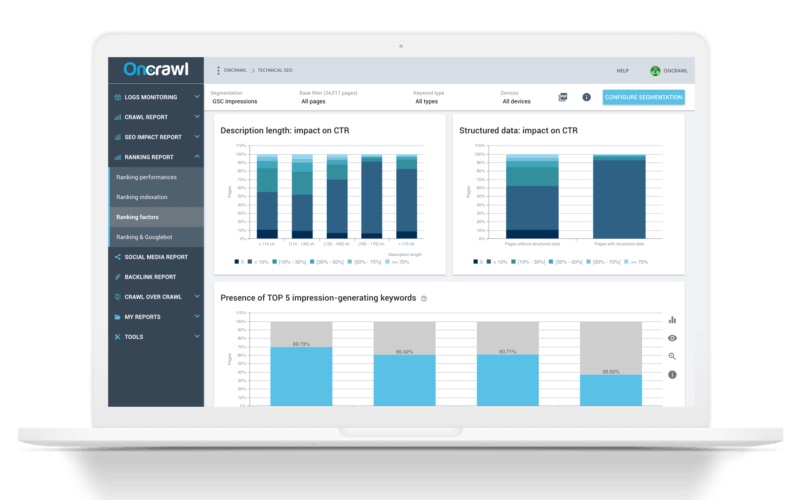800x500 pixels.
Task: Open the Keyword type dropdown showing All types
Action: click(x=429, y=97)
